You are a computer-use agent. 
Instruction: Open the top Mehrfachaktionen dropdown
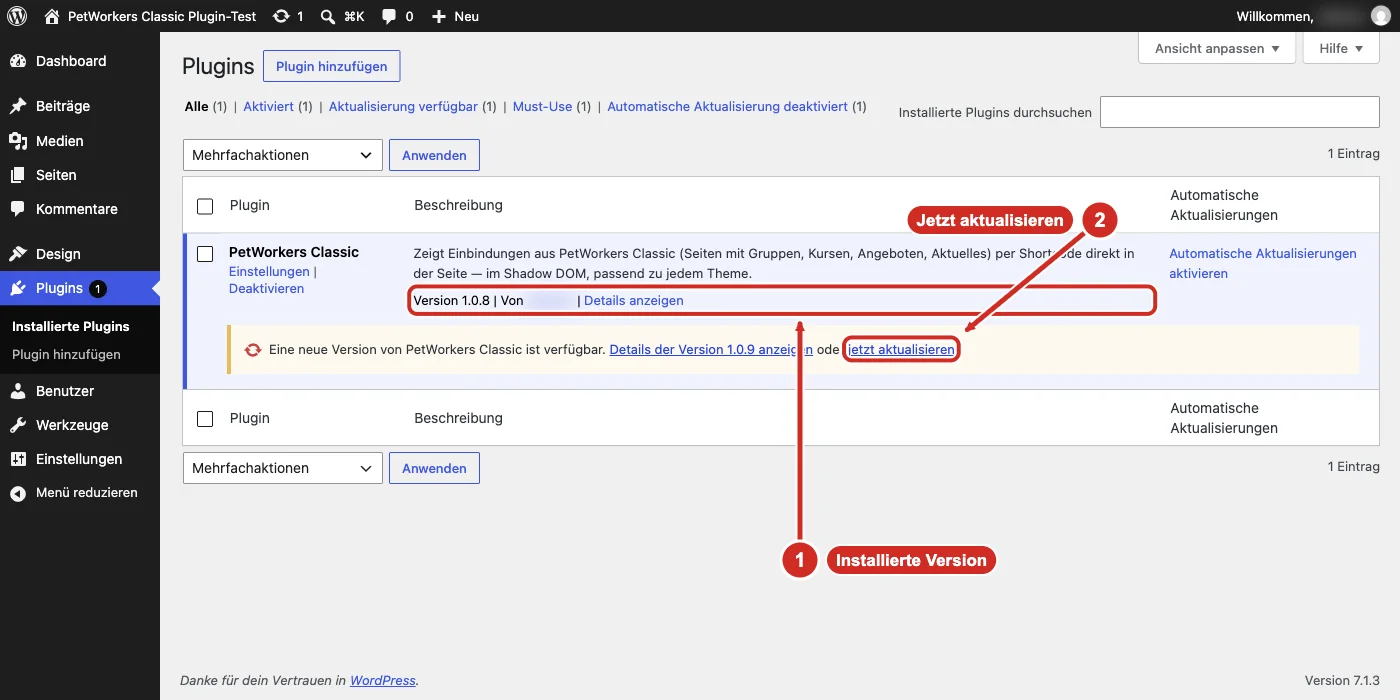pyautogui.click(x=283, y=155)
